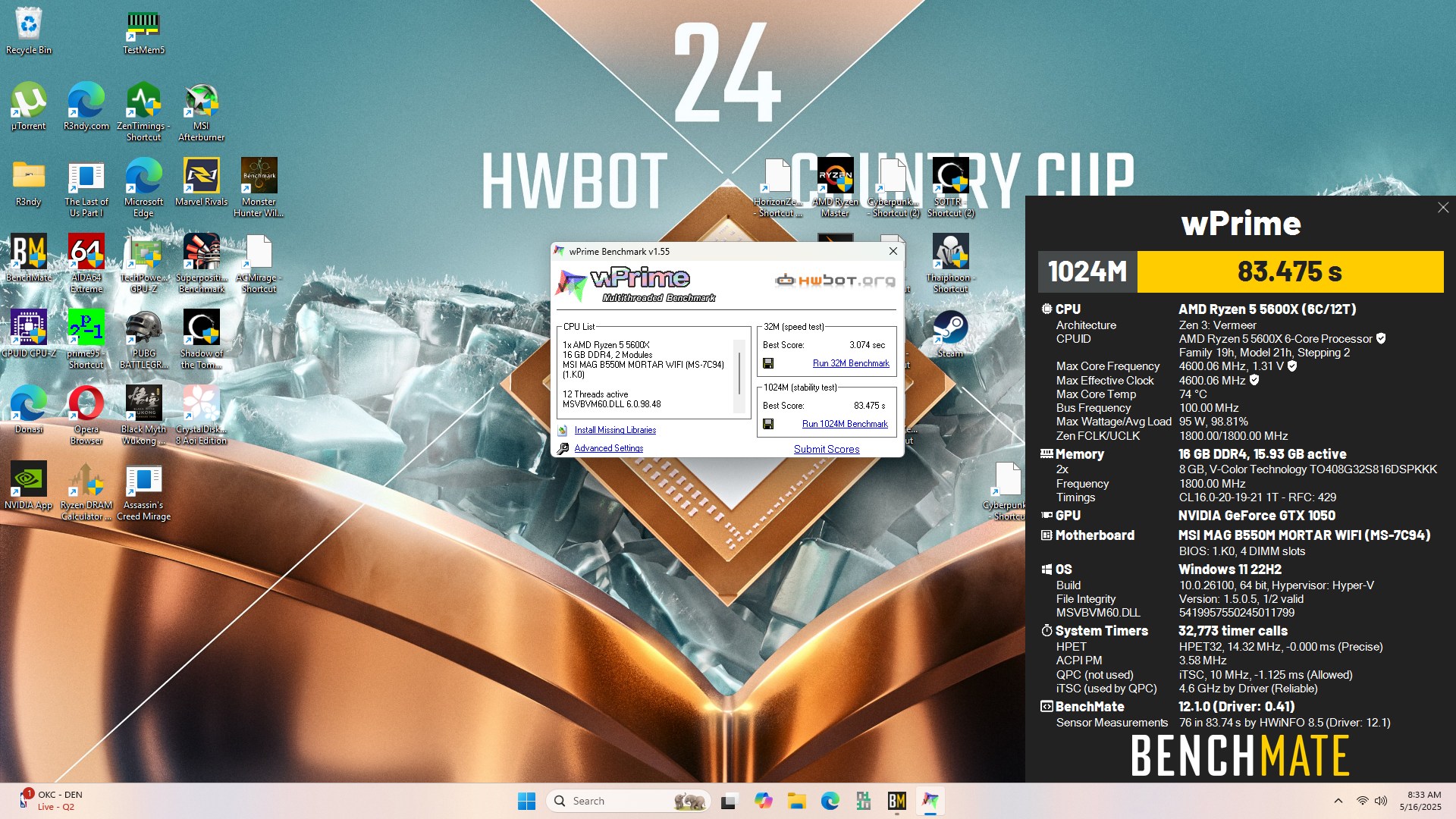This screenshot has height=819, width=1456.
Task: Open SOTTR shortcut (2) desktop icon
Action: click(x=950, y=188)
